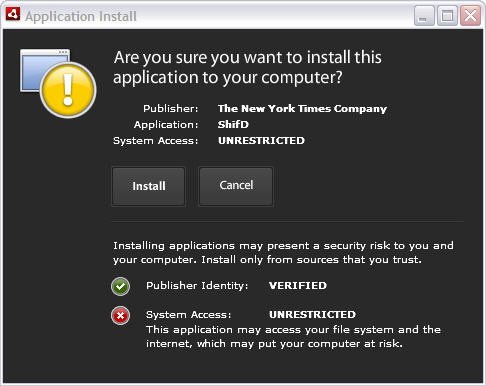The width and height of the screenshot is (486, 386).
Task: Click the 'Publisher:' label
Action: tap(171, 109)
